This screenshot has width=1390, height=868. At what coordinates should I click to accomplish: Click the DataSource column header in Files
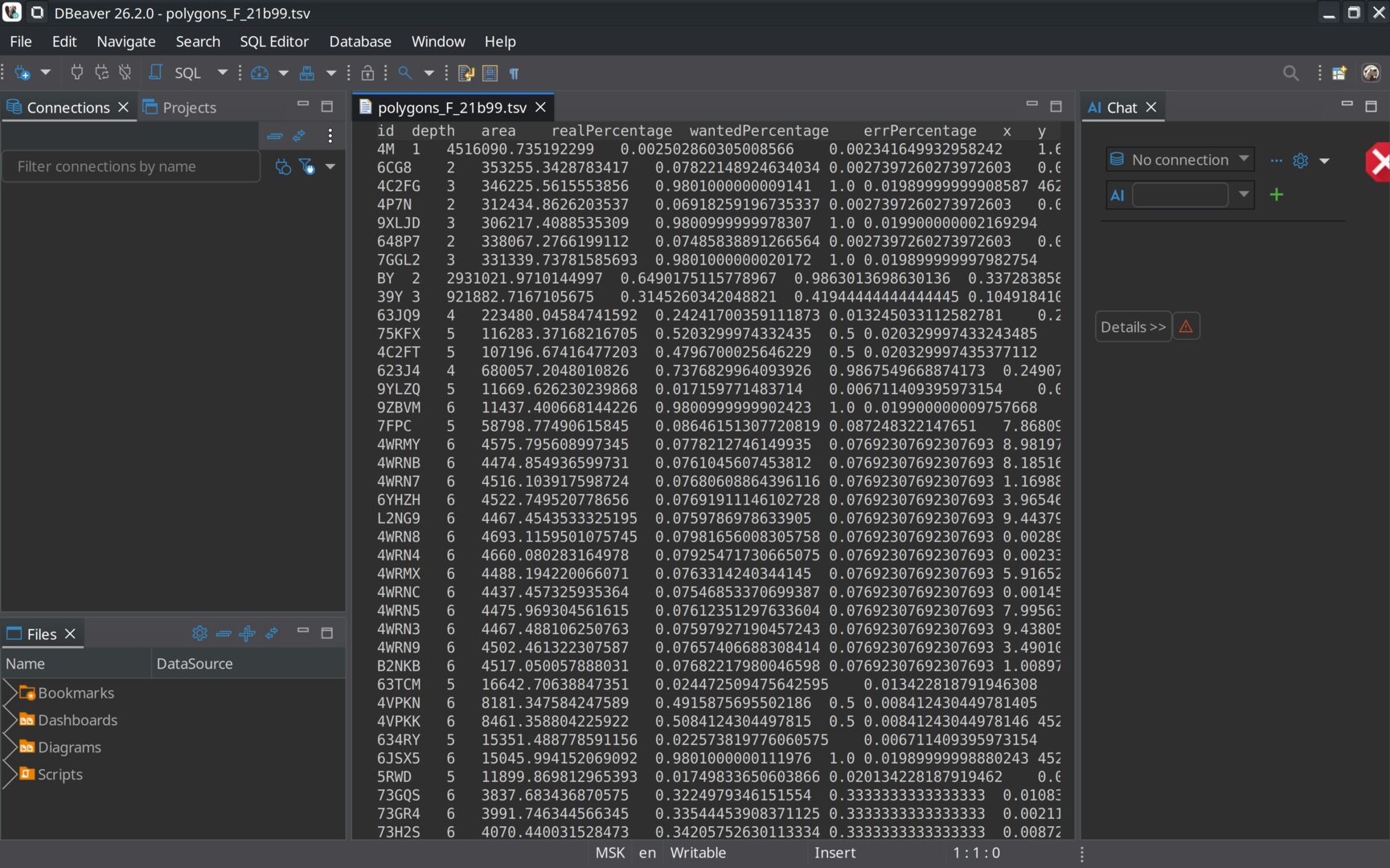click(x=248, y=664)
